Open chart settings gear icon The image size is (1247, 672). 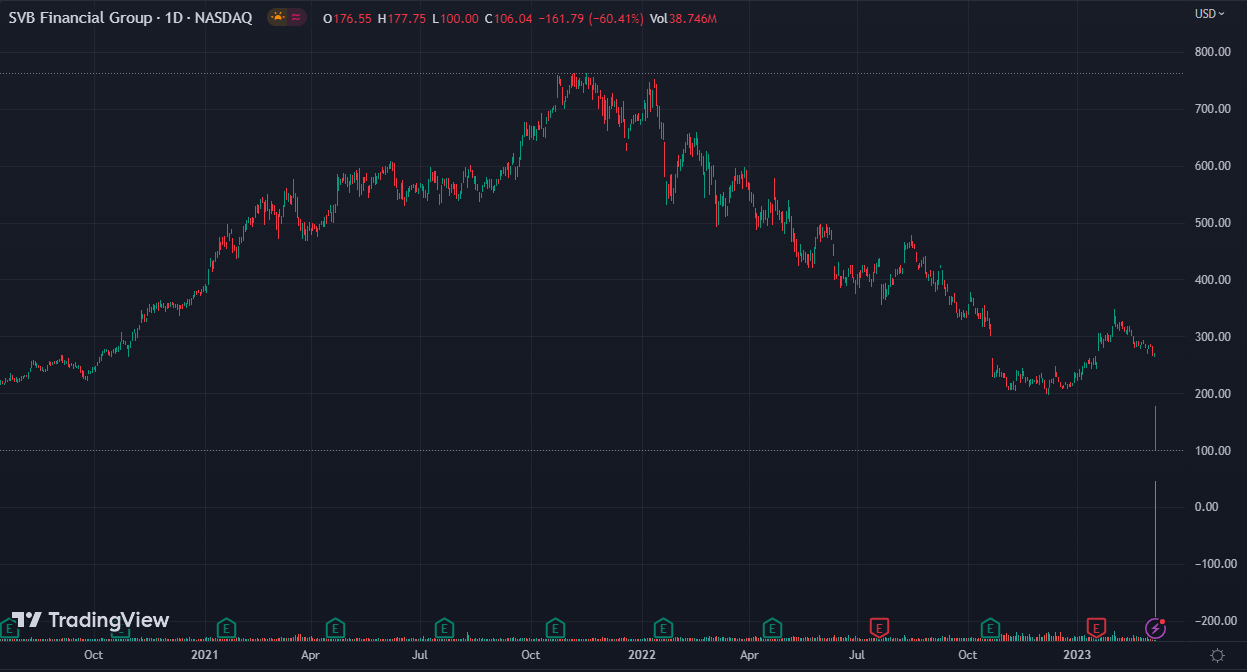[x=1217, y=656]
